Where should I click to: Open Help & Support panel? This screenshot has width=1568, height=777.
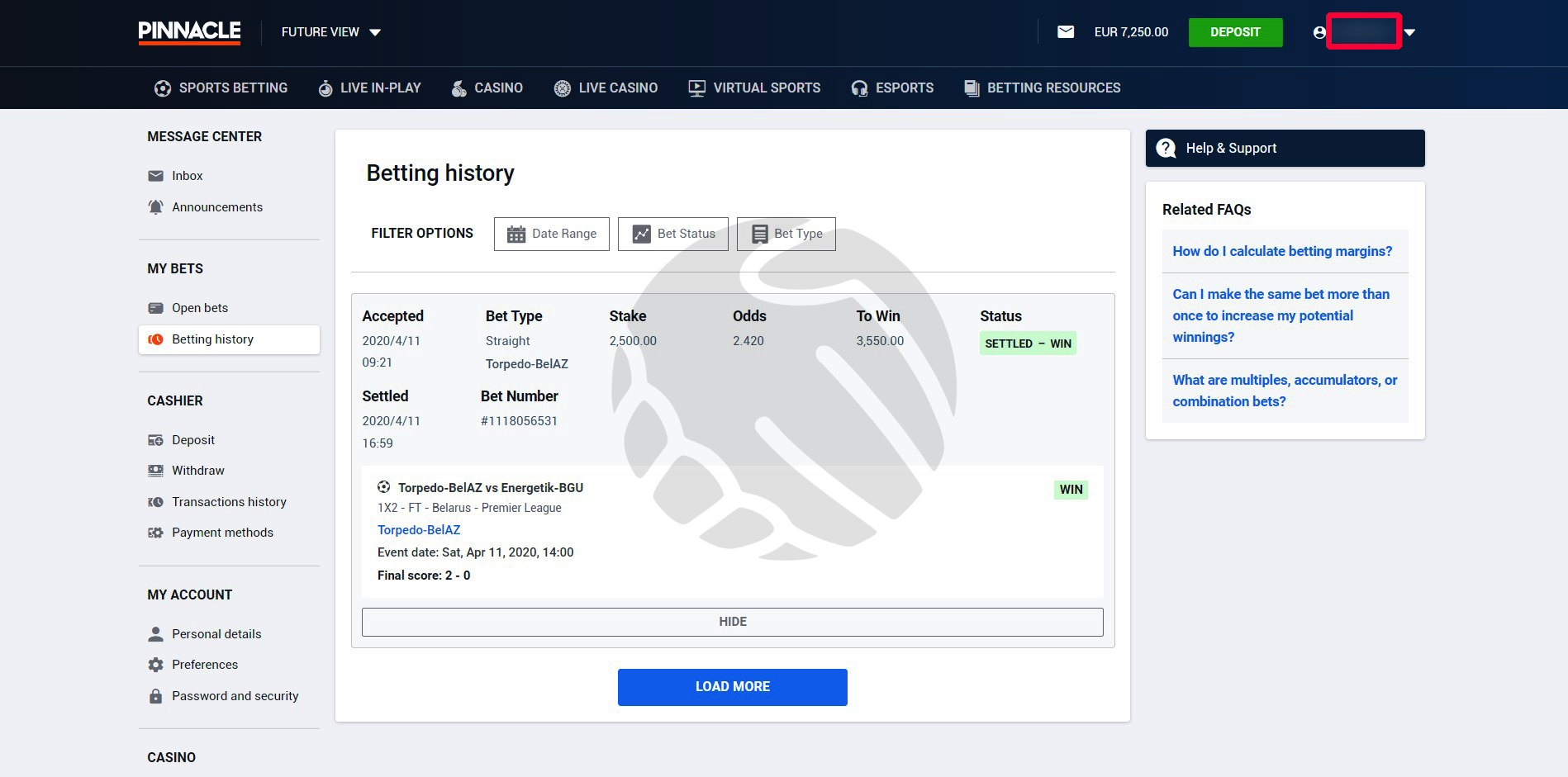[1285, 148]
